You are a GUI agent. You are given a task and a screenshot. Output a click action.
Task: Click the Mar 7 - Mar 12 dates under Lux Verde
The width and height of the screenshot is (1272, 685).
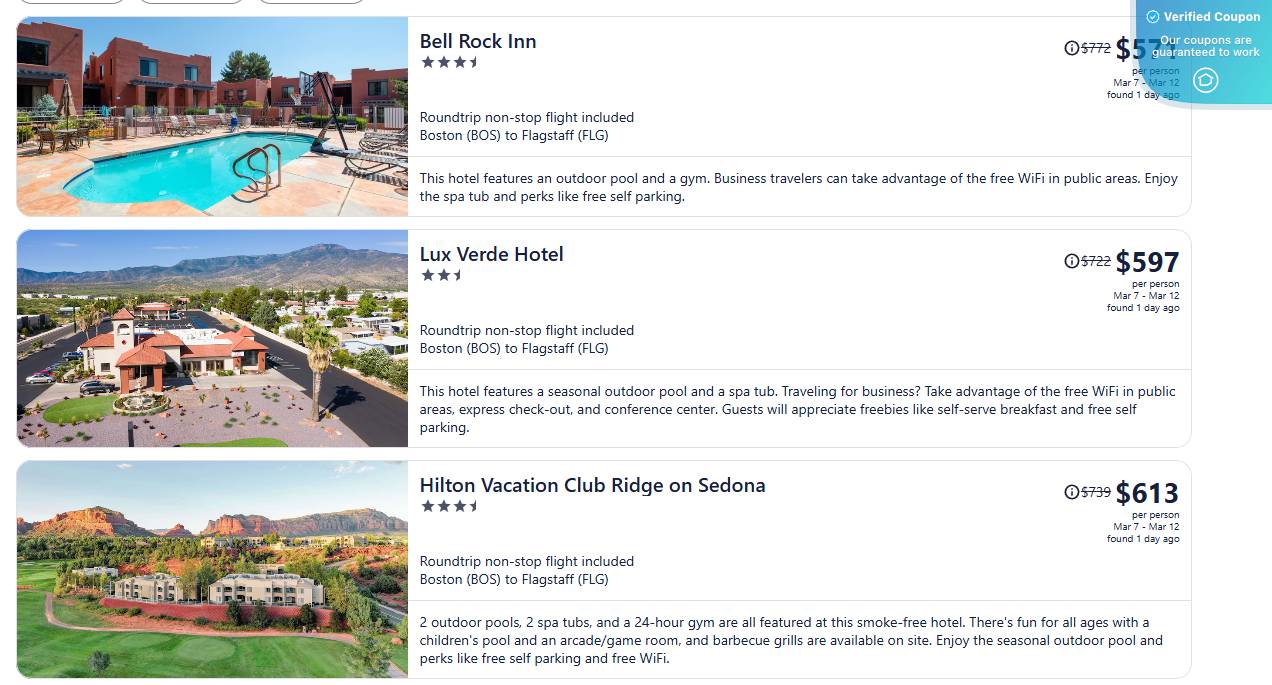point(1143,296)
